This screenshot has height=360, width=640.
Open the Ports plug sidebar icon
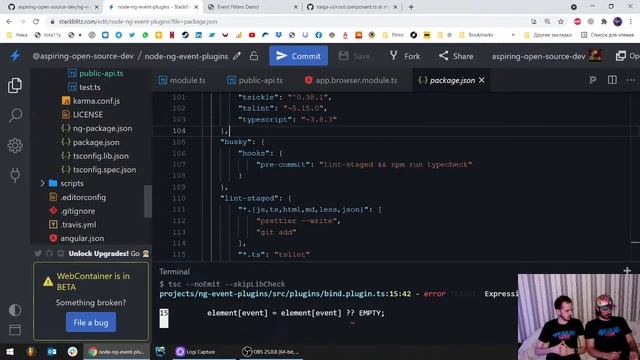tap(15, 175)
